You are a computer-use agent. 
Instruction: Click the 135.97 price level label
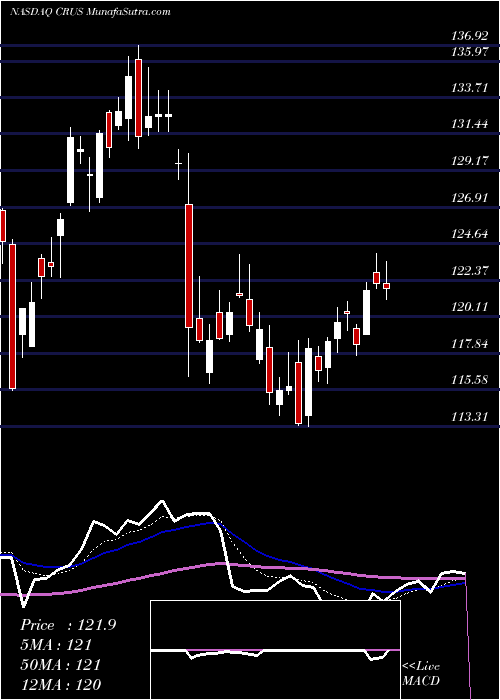(469, 51)
